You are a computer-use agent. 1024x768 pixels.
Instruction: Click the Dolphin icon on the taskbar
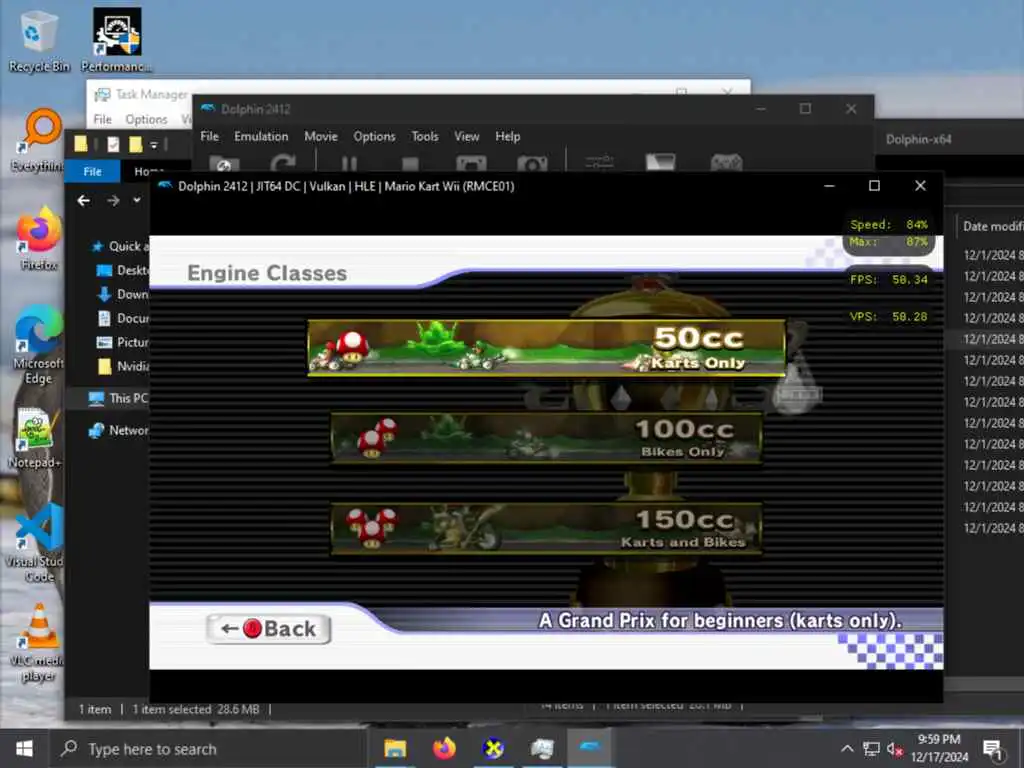(x=590, y=748)
